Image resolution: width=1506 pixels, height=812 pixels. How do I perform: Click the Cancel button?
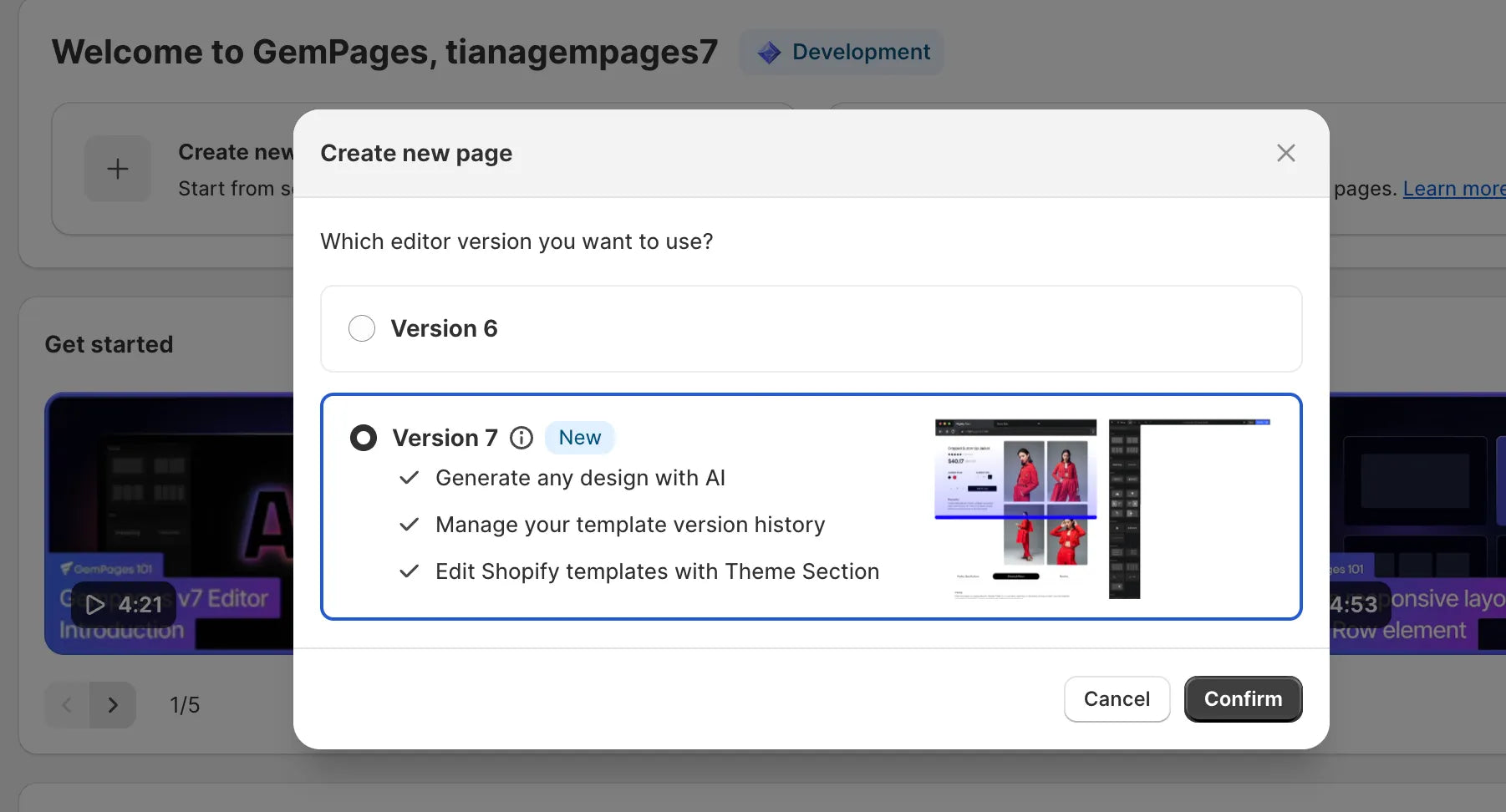coord(1117,699)
